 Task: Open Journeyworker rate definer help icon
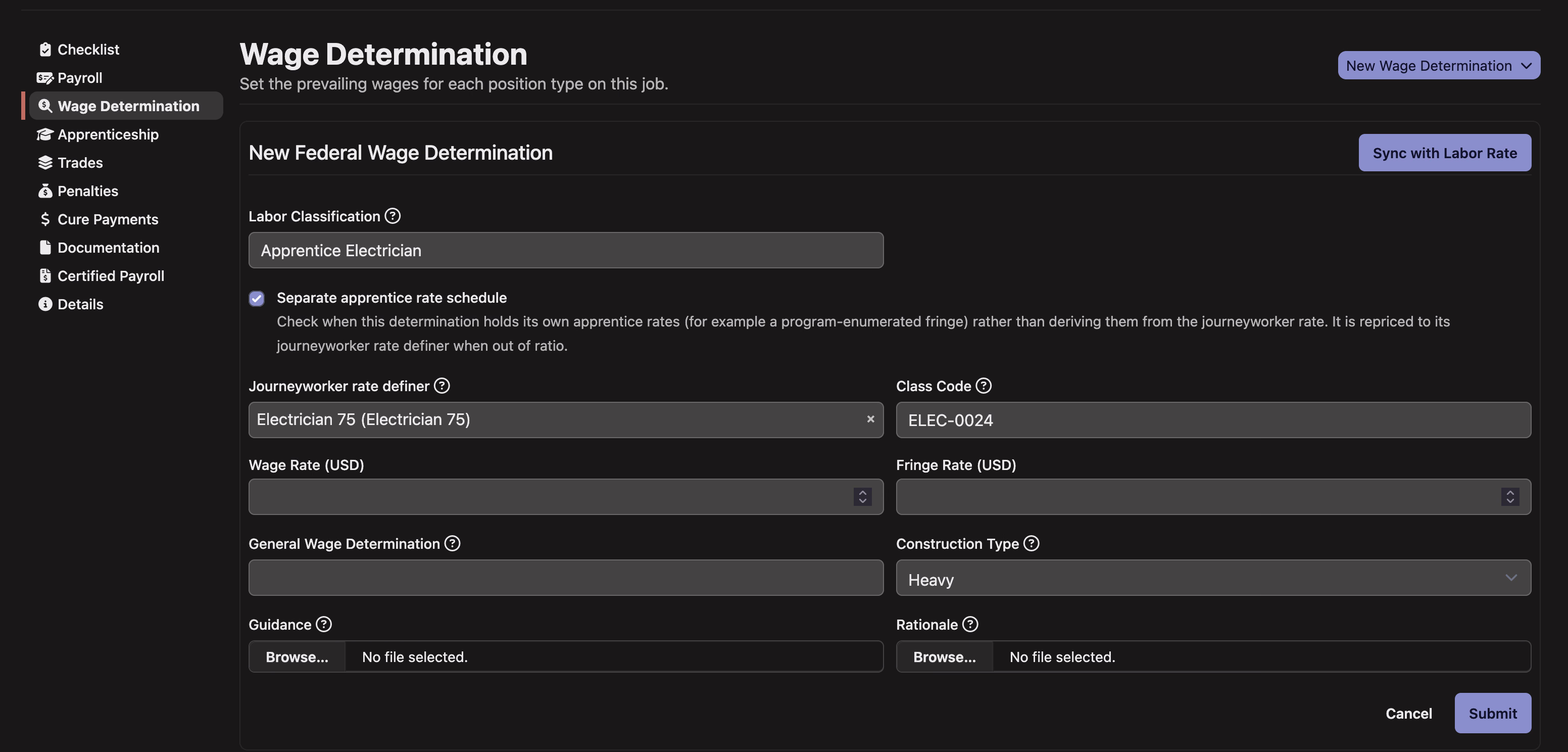point(442,386)
